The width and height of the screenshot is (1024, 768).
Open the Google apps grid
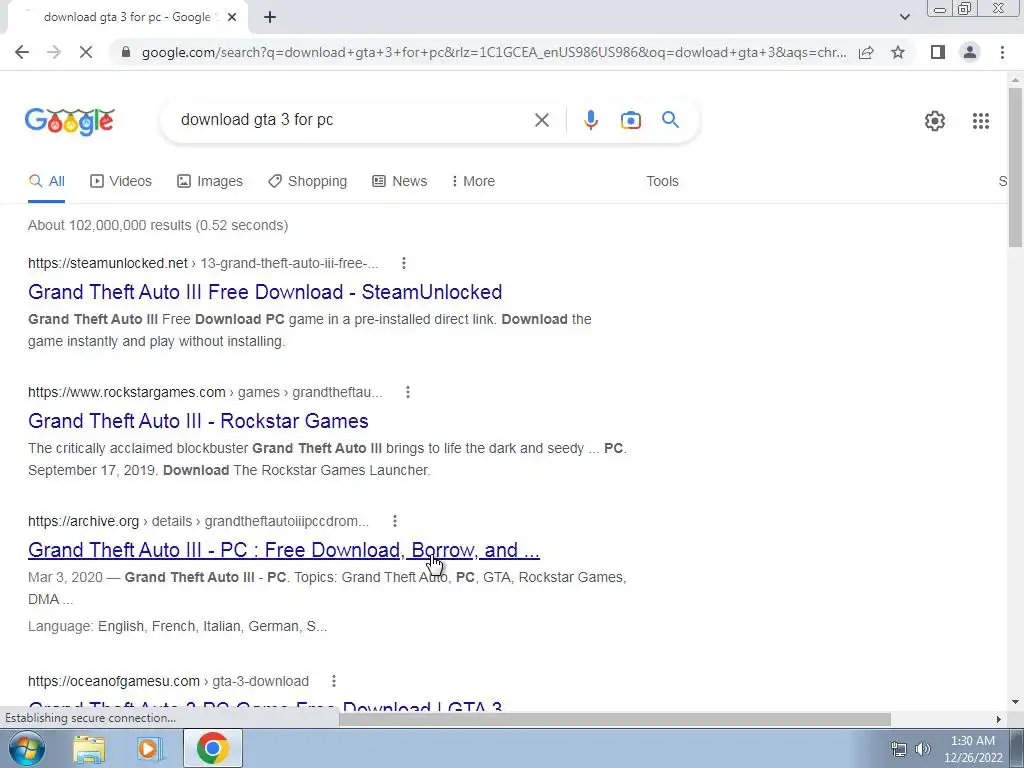[x=980, y=121]
